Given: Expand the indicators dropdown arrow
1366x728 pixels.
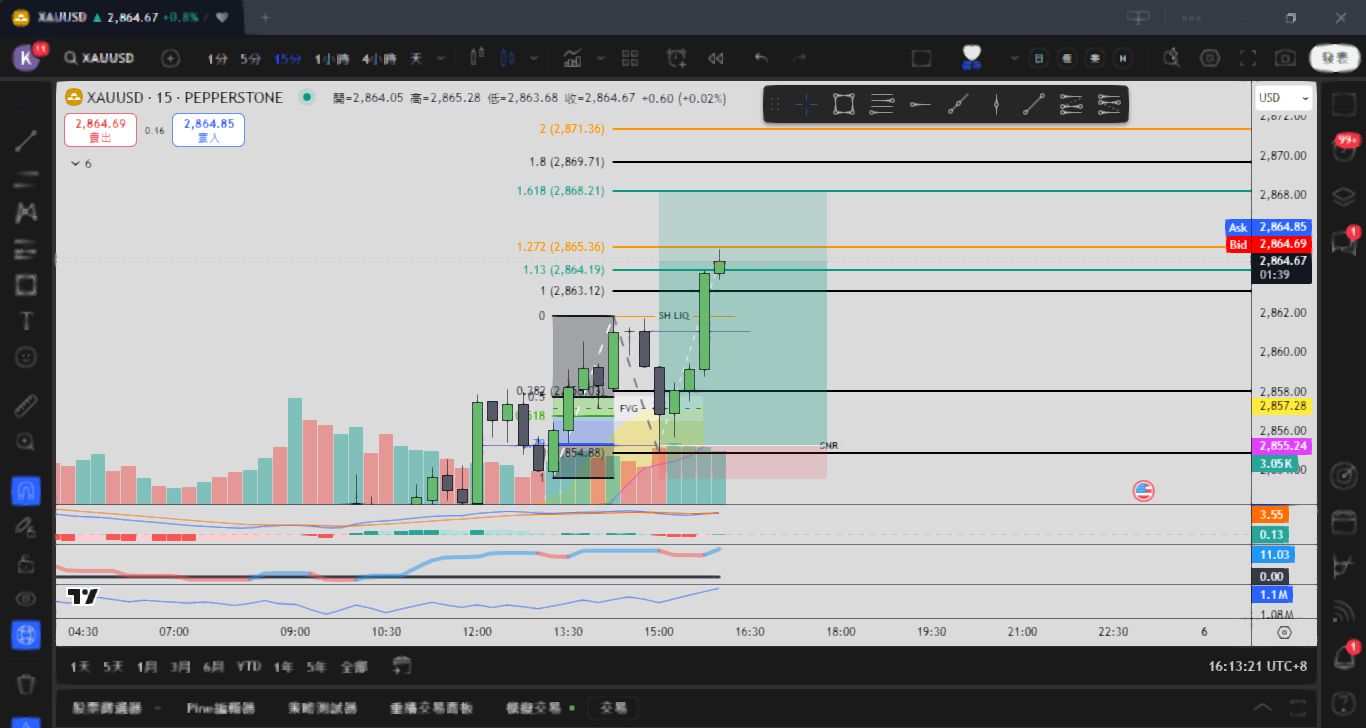Looking at the screenshot, I should click(602, 59).
